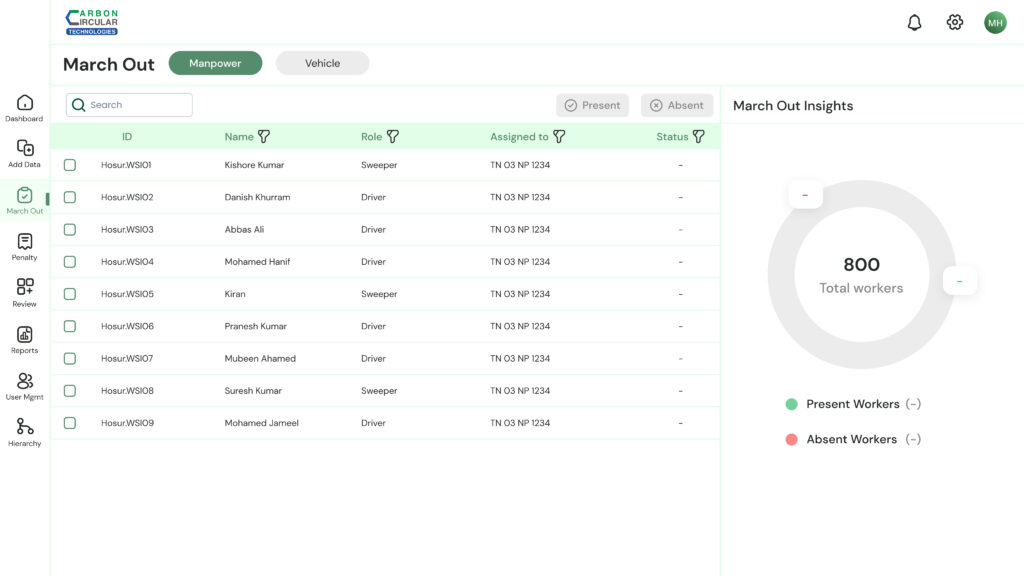The image size is (1024, 576).
Task: Open notifications bell icon
Action: click(914, 23)
